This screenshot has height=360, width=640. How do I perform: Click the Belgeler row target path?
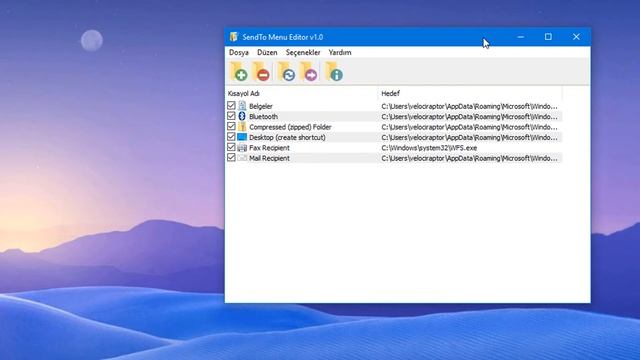(x=469, y=106)
